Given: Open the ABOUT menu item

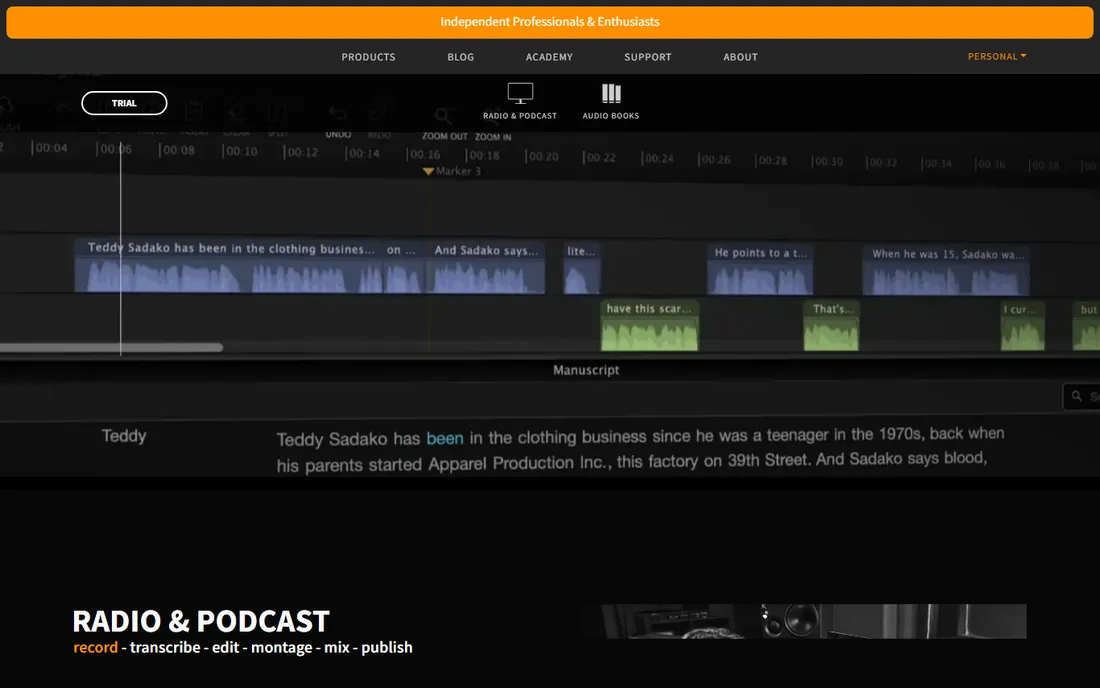Looking at the screenshot, I should tap(740, 57).
